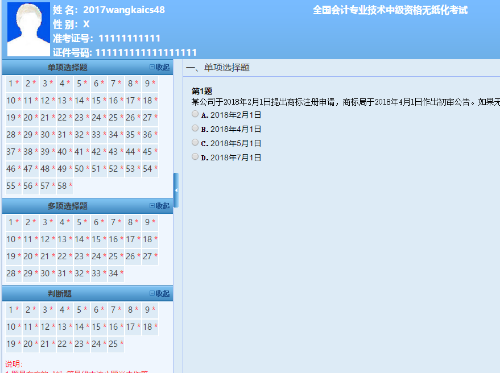Screen dimensions: 500x373
Task: Click the 判断题 panel header title
Action: point(60,294)
